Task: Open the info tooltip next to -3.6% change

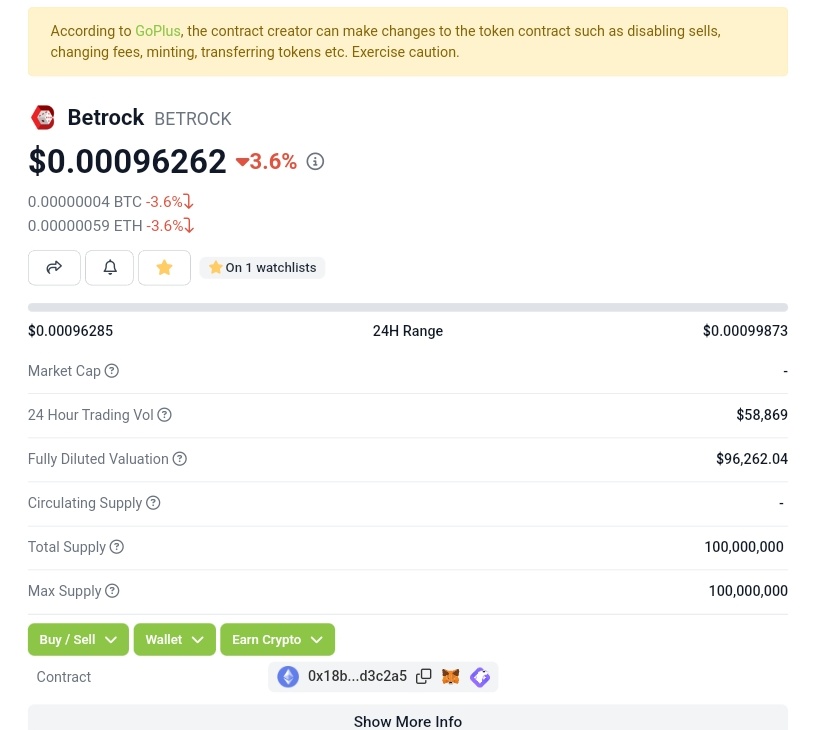Action: [315, 161]
